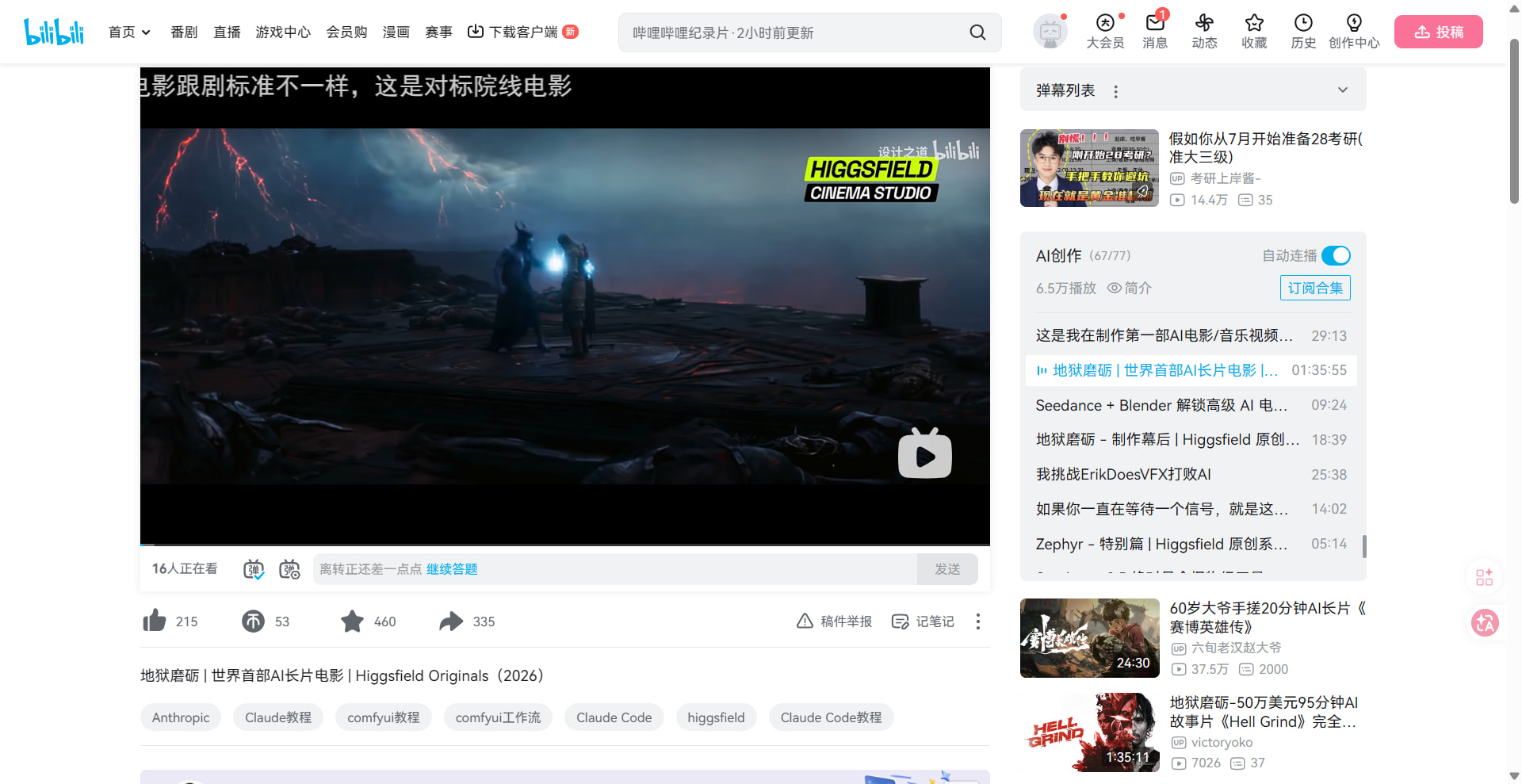The height and width of the screenshot is (784, 1522).
Task: Open 消息 messages icon
Action: (1155, 22)
